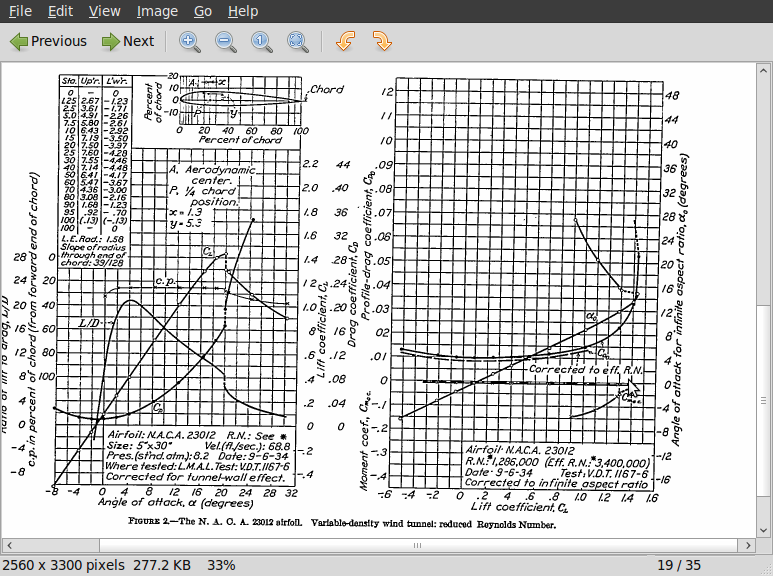The image size is (773, 576).
Task: Rotate image counterclockwise with orange arrow
Action: tap(345, 41)
